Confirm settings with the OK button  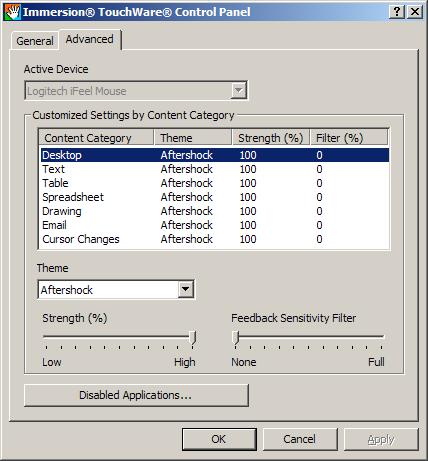219,439
